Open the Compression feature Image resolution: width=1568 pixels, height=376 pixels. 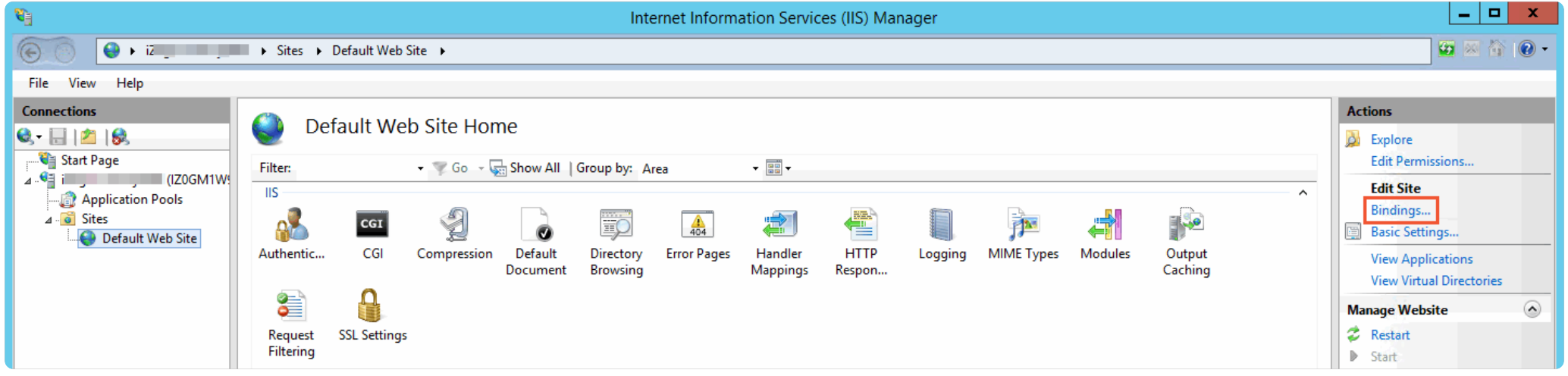coord(454,226)
